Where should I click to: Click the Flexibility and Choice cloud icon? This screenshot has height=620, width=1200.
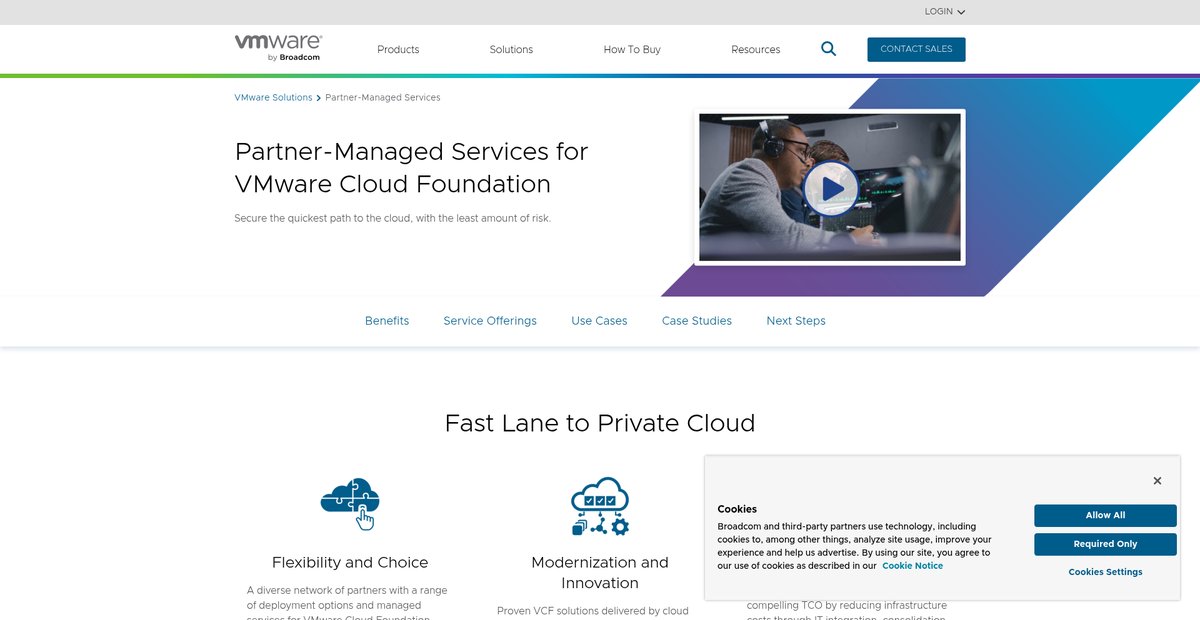click(x=350, y=503)
